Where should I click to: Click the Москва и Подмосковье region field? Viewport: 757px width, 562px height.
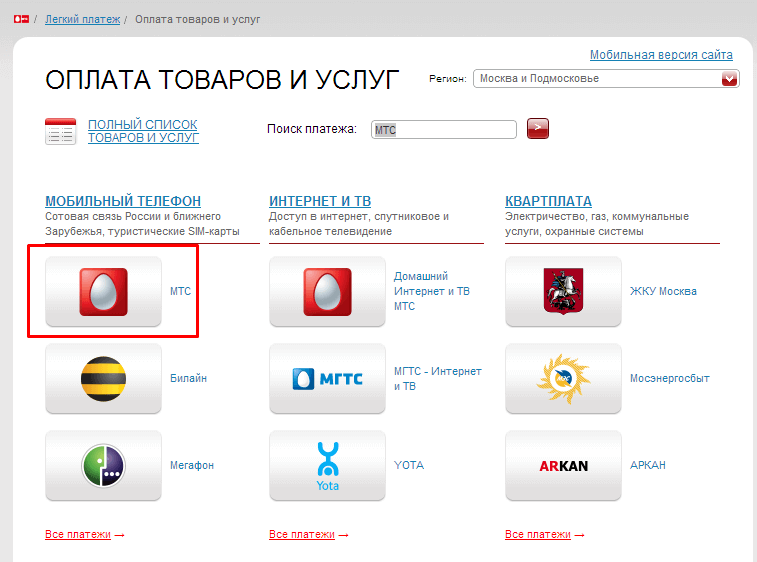(x=606, y=79)
